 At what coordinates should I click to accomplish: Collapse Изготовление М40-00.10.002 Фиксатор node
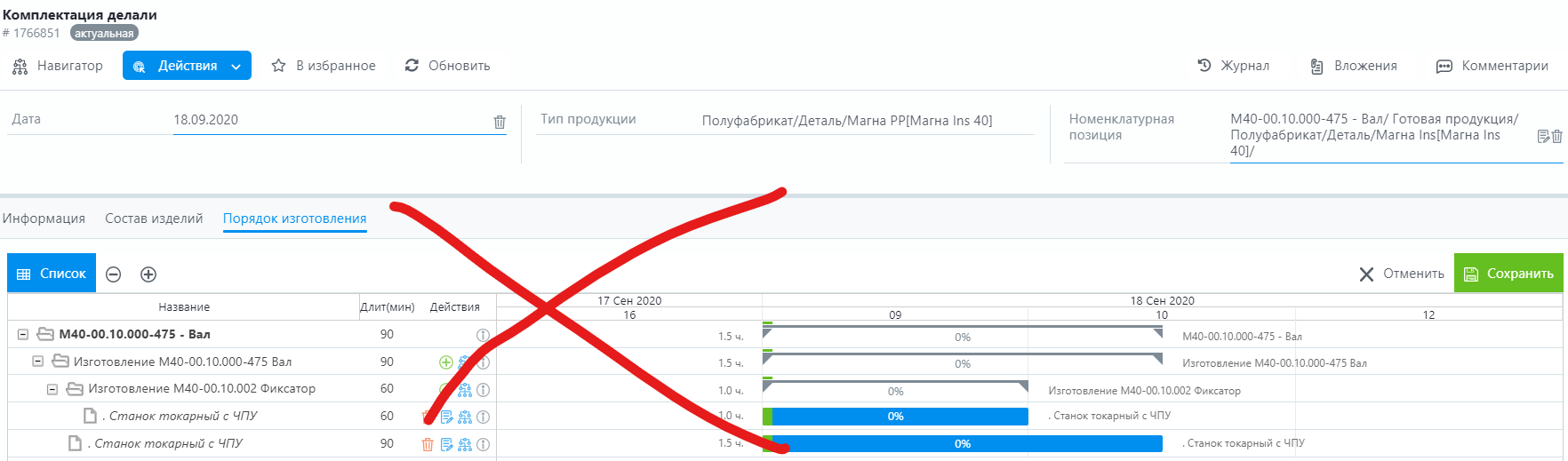pos(52,389)
